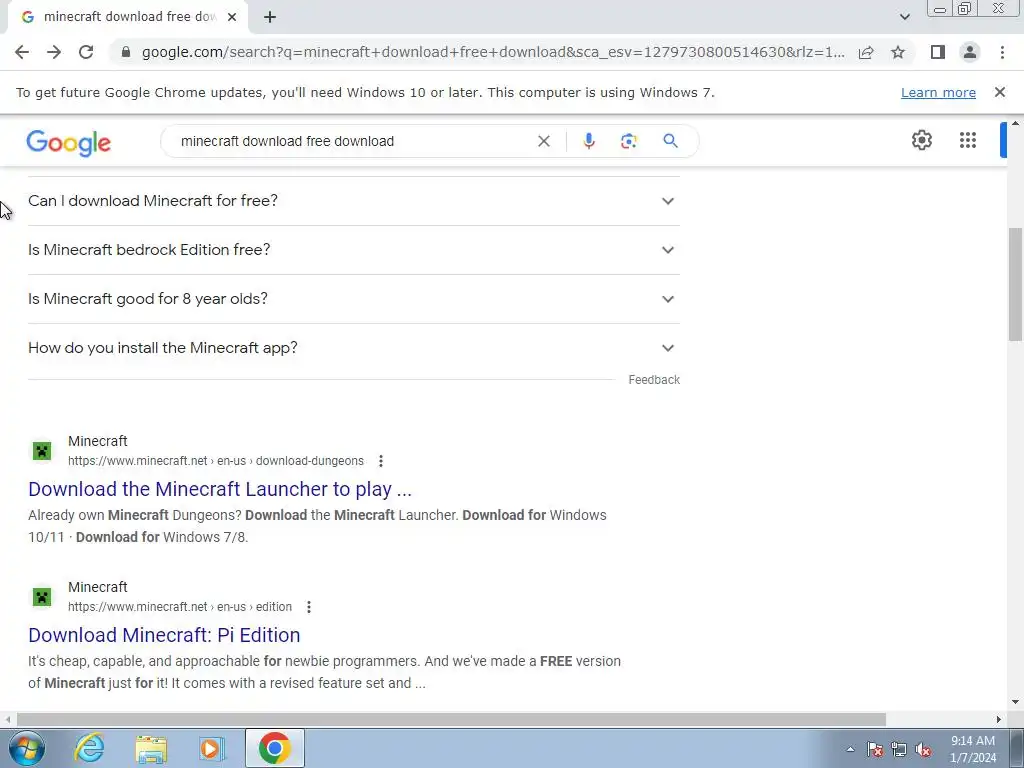Viewport: 1024px width, 768px height.
Task: Open more options for the edition result
Action: 309,607
